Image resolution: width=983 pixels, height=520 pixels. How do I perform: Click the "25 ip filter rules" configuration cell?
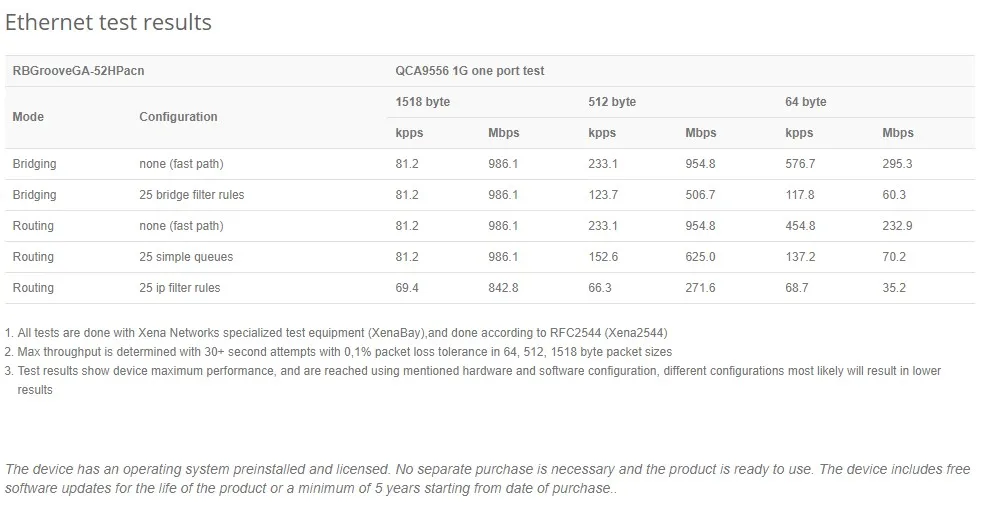point(180,288)
